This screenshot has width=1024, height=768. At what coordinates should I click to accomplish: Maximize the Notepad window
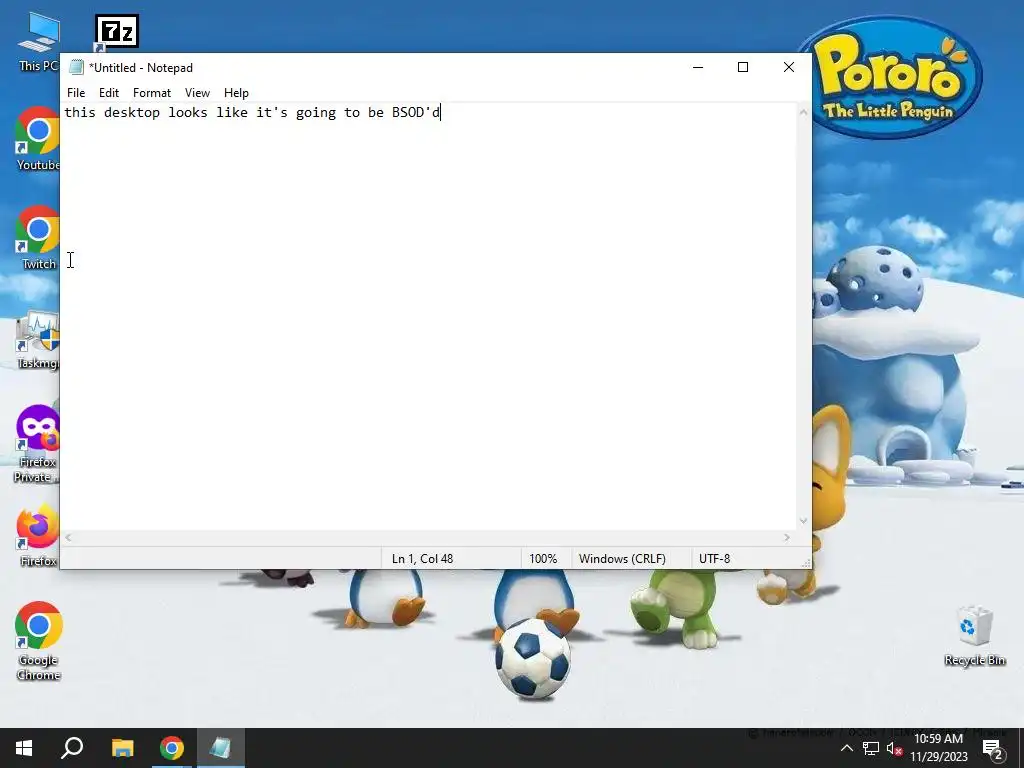[x=743, y=67]
